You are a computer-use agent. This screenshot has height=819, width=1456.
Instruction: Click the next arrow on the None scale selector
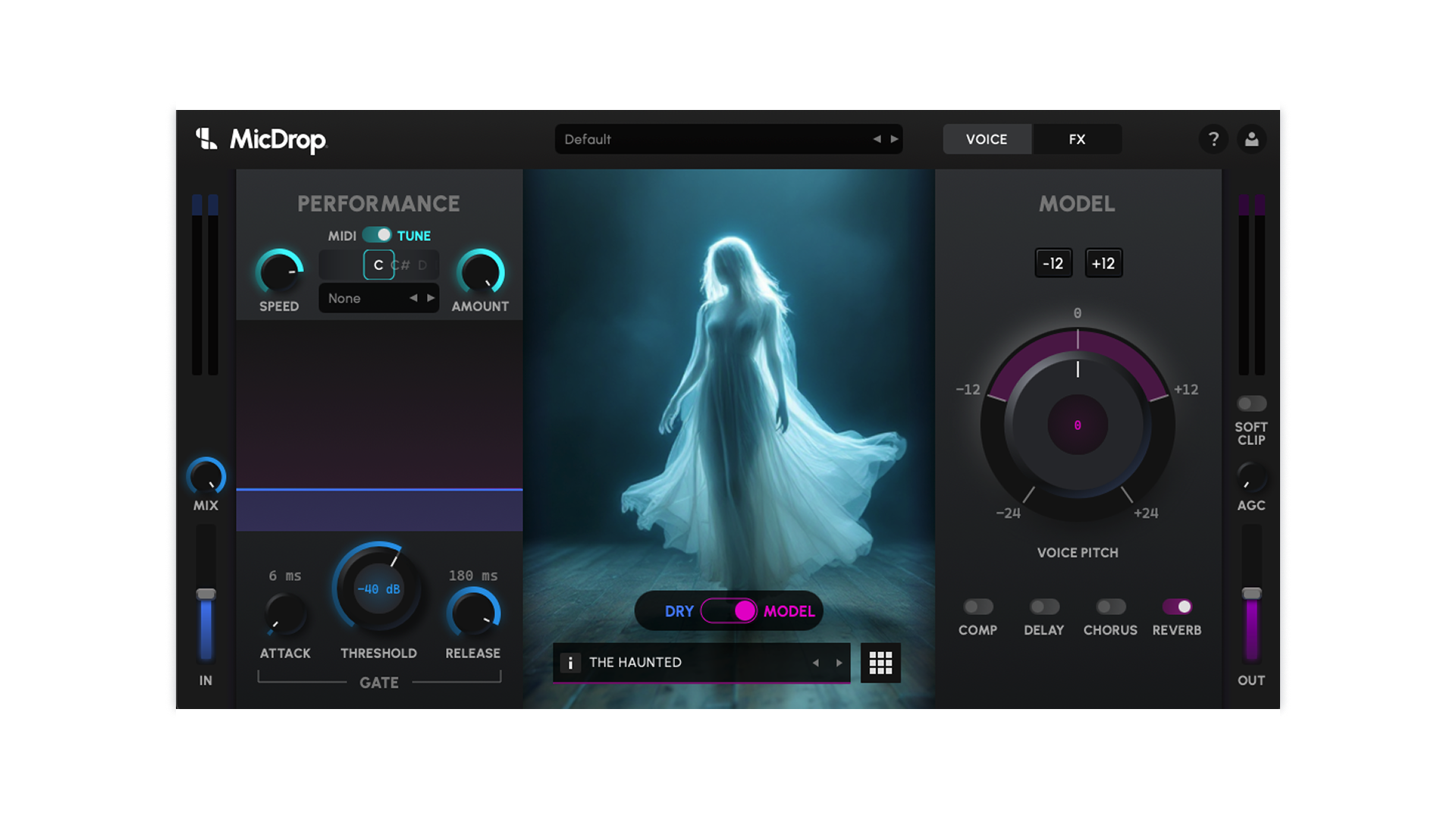pos(430,298)
